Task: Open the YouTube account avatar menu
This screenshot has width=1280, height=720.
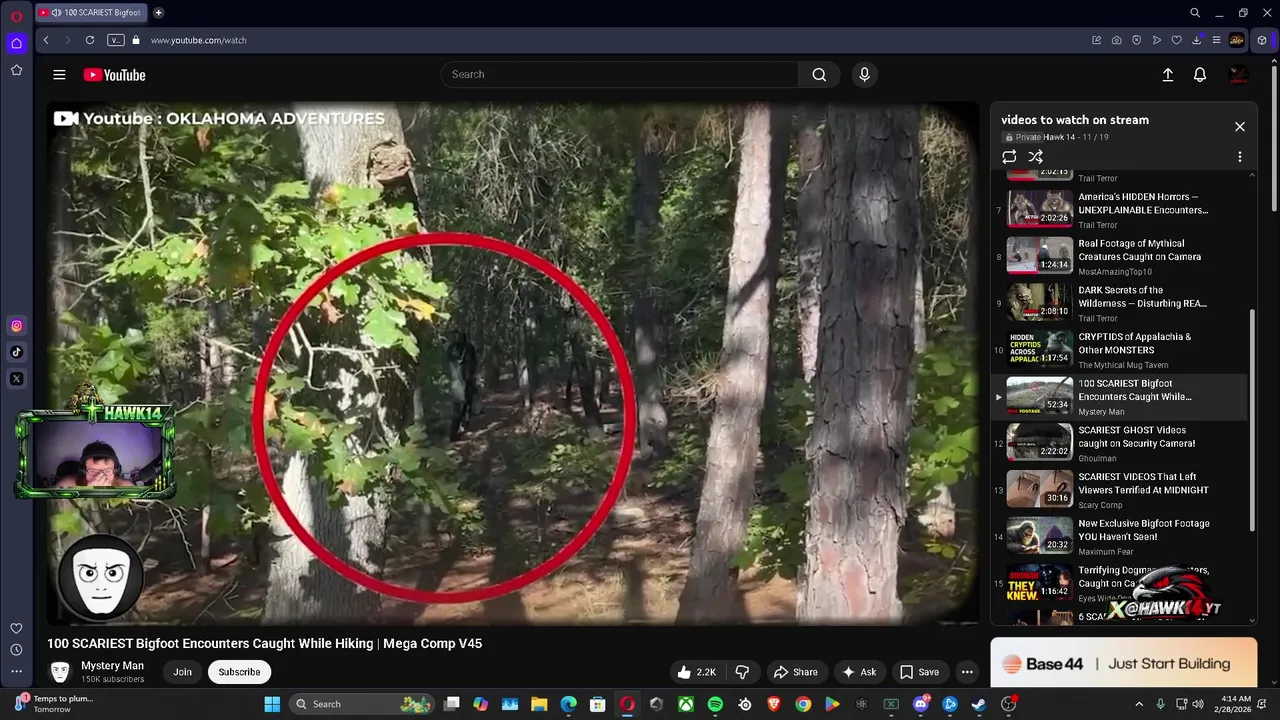Action: coord(1238,75)
